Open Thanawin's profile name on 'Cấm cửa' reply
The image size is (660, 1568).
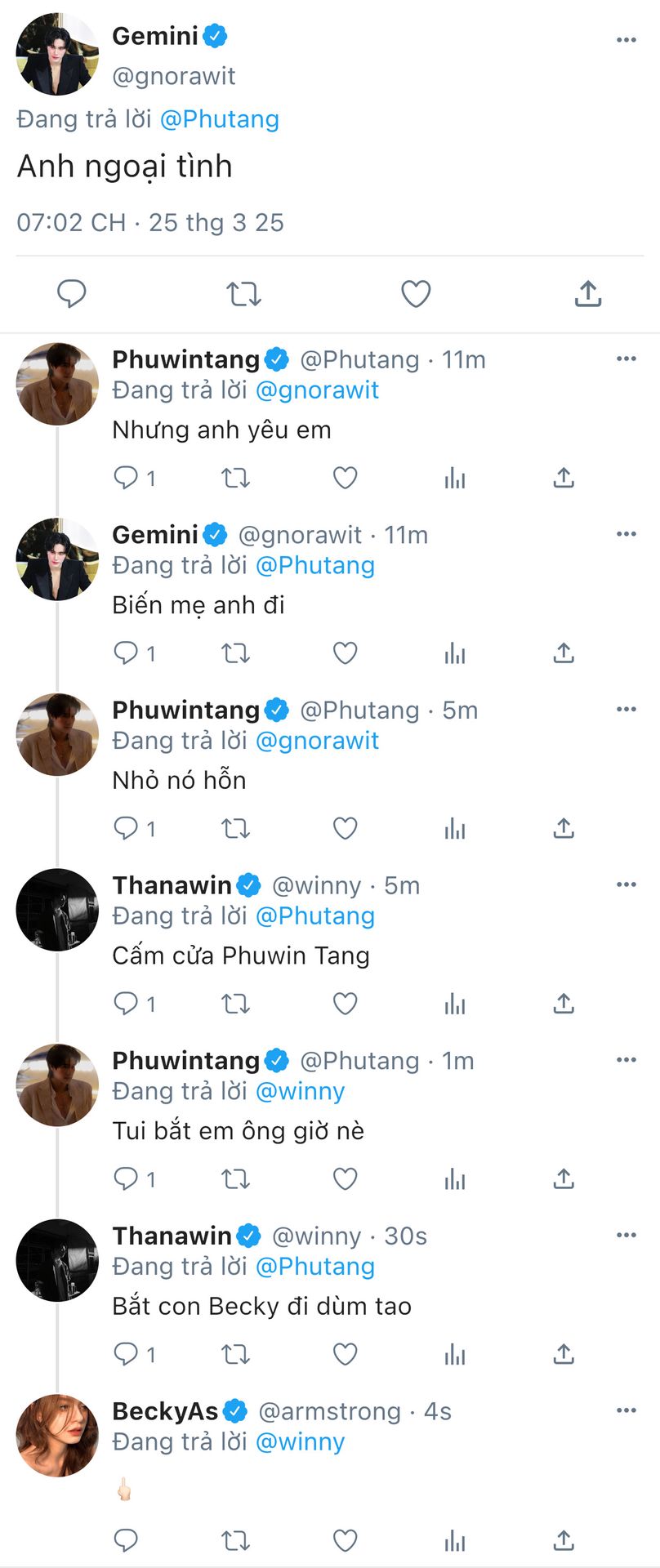click(172, 885)
